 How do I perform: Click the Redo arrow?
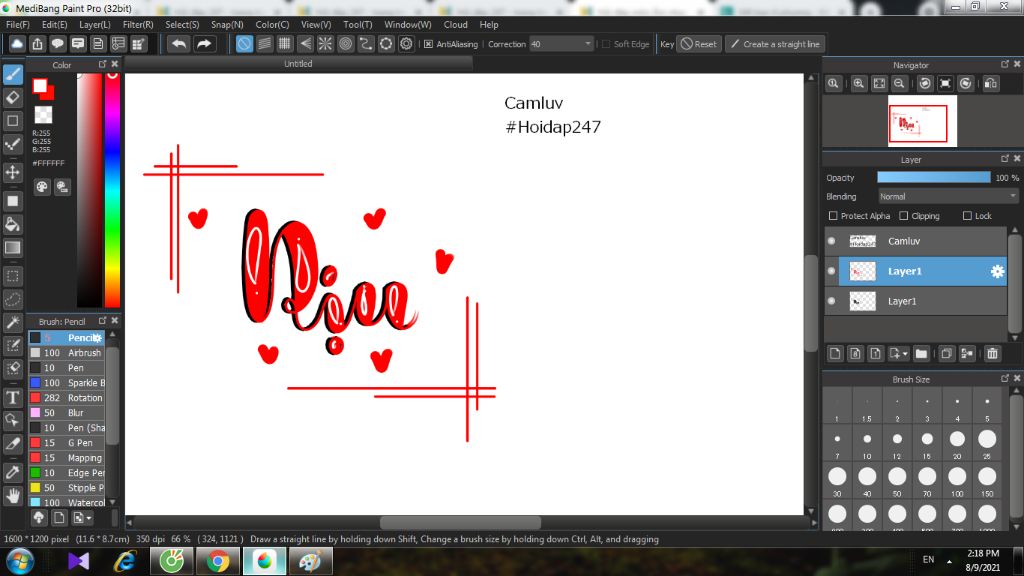pos(204,44)
